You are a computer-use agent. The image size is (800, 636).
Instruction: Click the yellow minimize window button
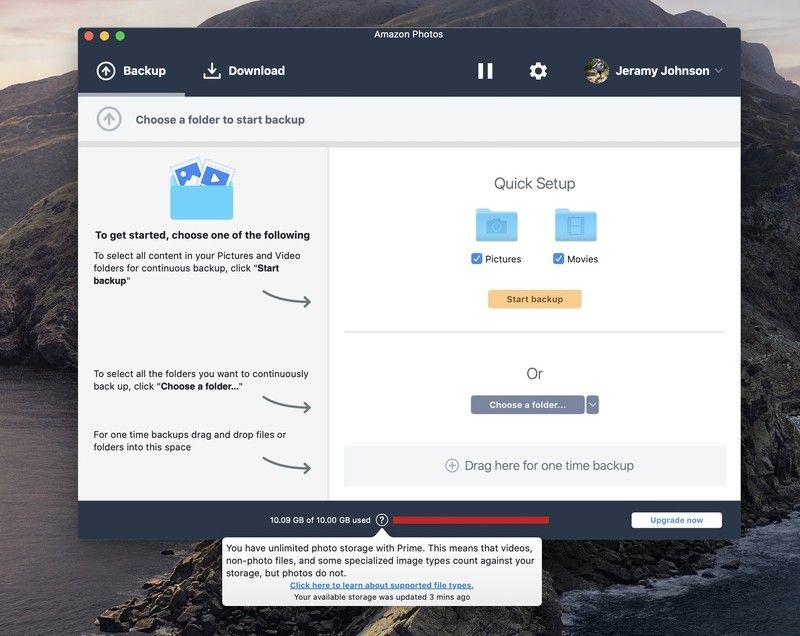(105, 36)
